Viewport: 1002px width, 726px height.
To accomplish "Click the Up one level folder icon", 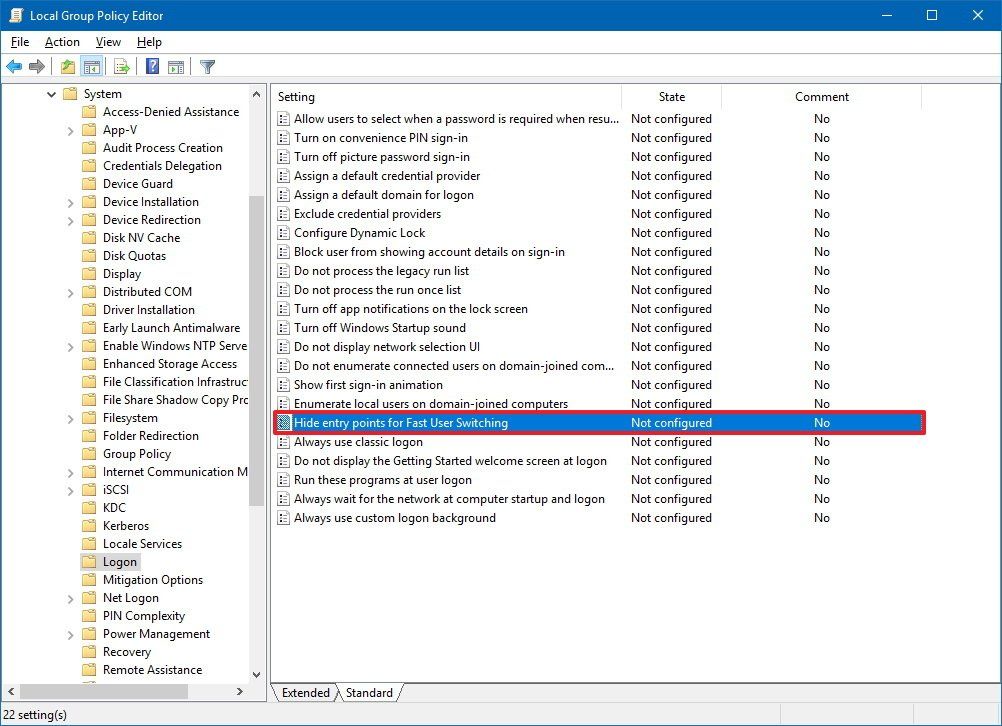I will [x=66, y=66].
